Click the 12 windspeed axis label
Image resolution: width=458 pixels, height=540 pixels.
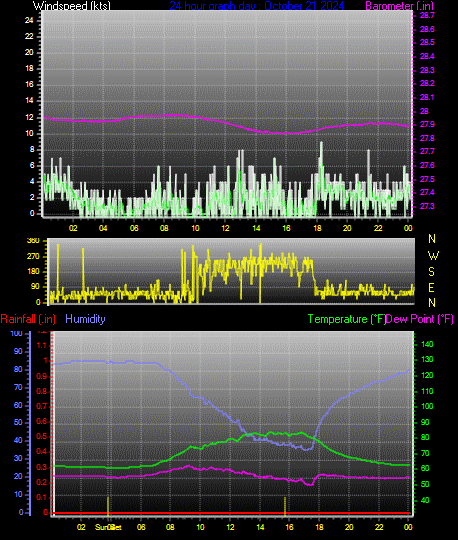coord(29,117)
